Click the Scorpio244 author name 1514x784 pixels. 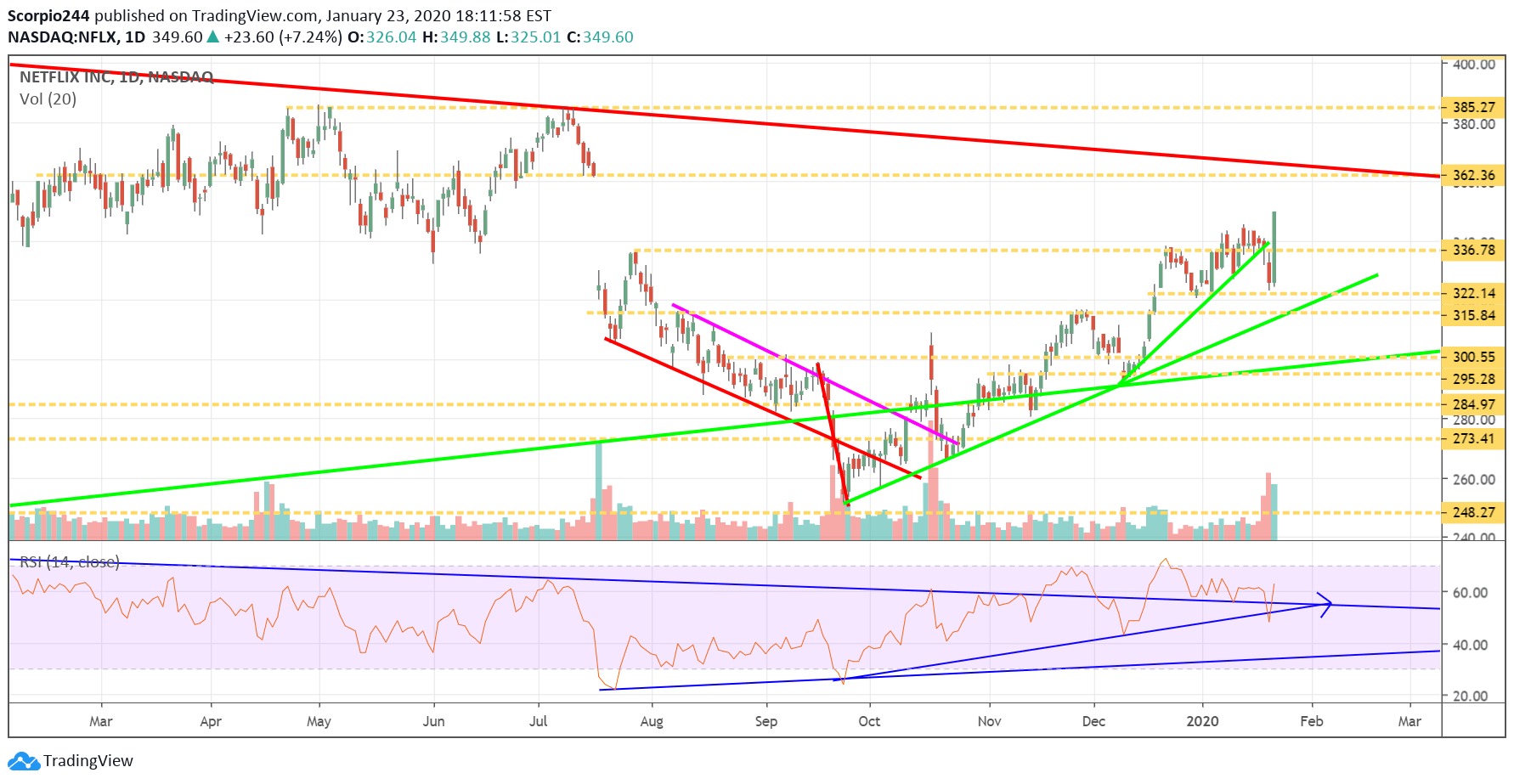pyautogui.click(x=48, y=16)
